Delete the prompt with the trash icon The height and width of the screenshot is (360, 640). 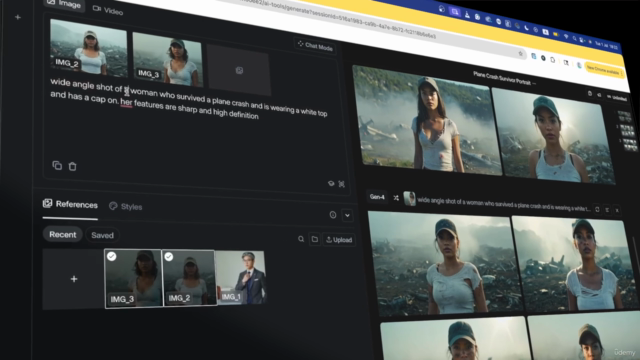point(72,166)
